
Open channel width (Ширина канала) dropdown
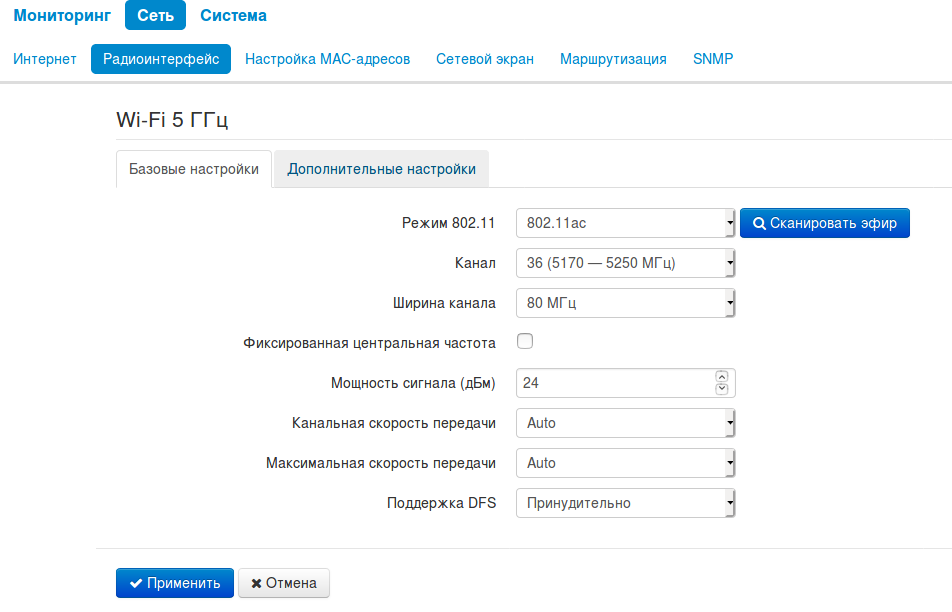pyautogui.click(x=625, y=303)
